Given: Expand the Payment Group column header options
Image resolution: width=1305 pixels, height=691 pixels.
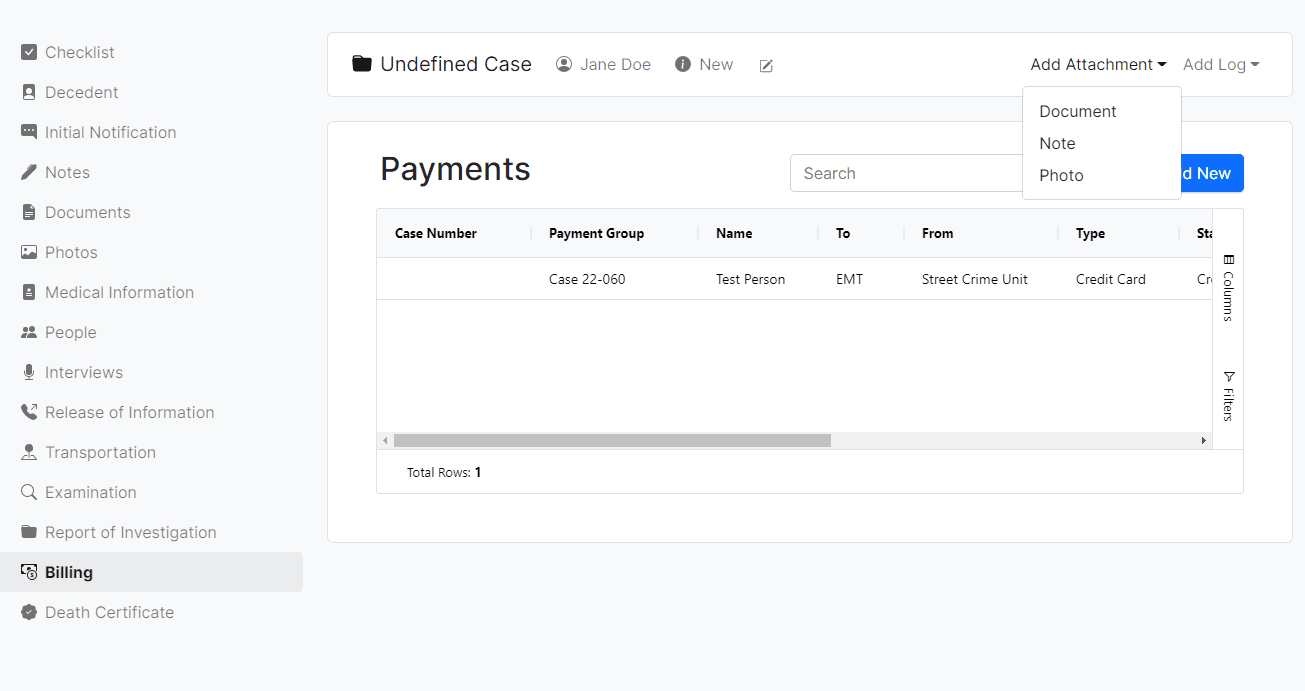Looking at the screenshot, I should click(x=596, y=233).
